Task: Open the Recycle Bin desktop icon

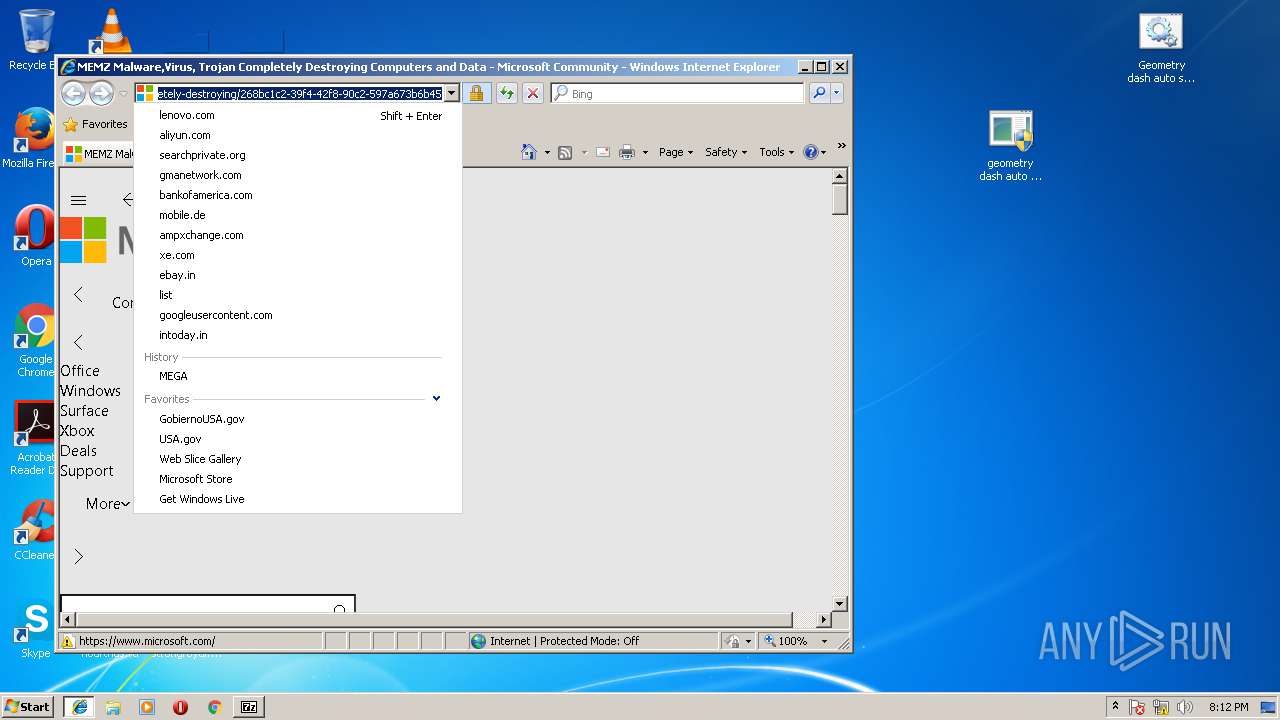Action: coord(35,40)
